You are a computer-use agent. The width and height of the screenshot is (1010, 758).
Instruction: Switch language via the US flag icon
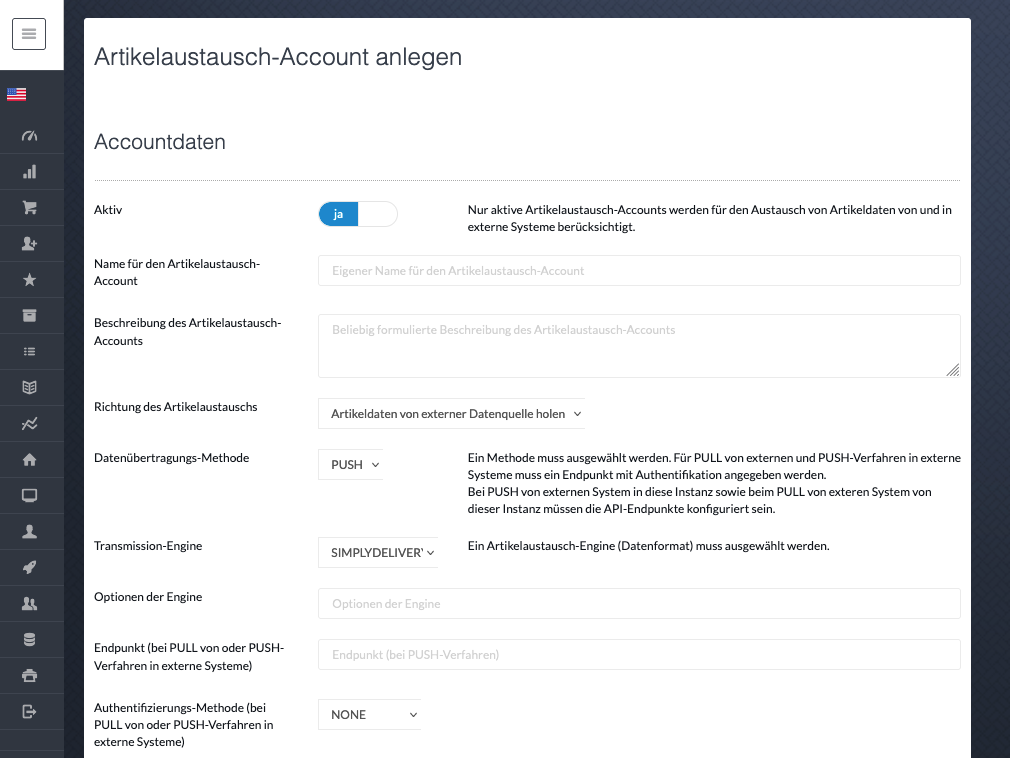[17, 95]
